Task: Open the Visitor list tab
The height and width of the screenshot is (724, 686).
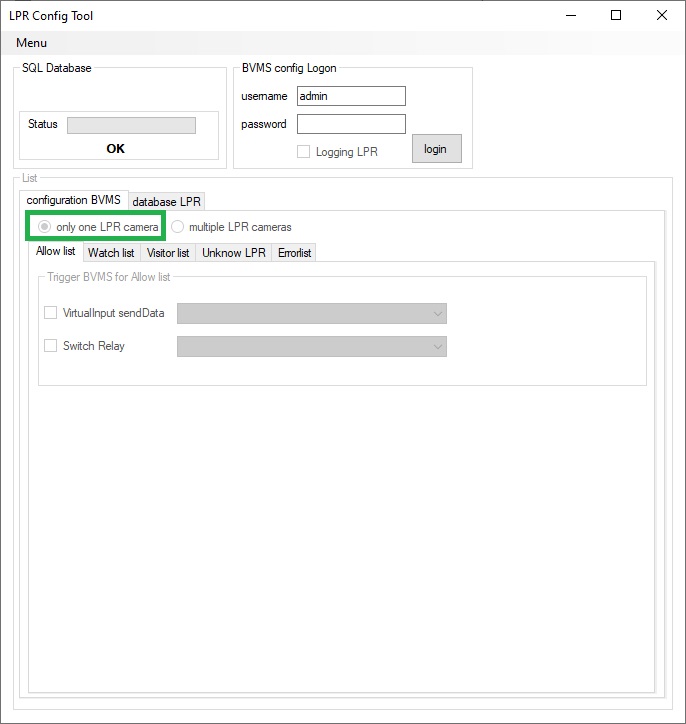Action: [168, 253]
